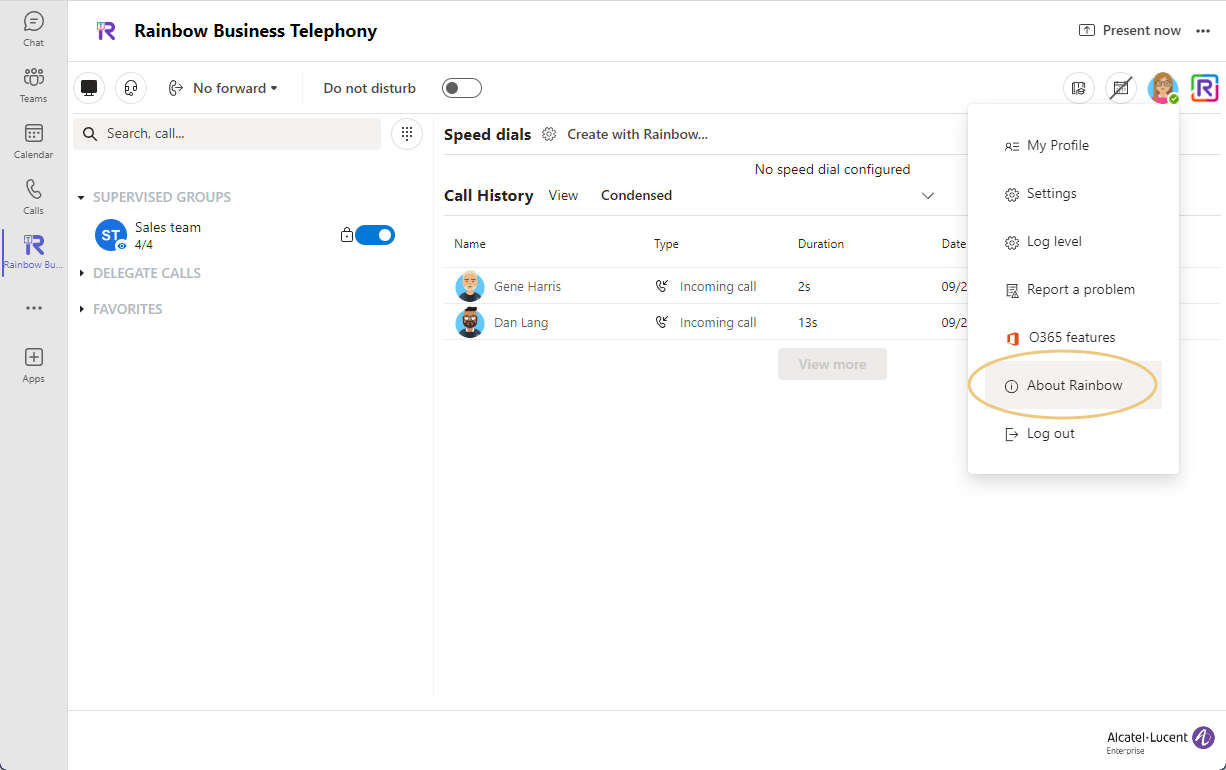Click the Rainbow logo icon at top right
Screen dimensions: 1226x770
click(x=1204, y=88)
